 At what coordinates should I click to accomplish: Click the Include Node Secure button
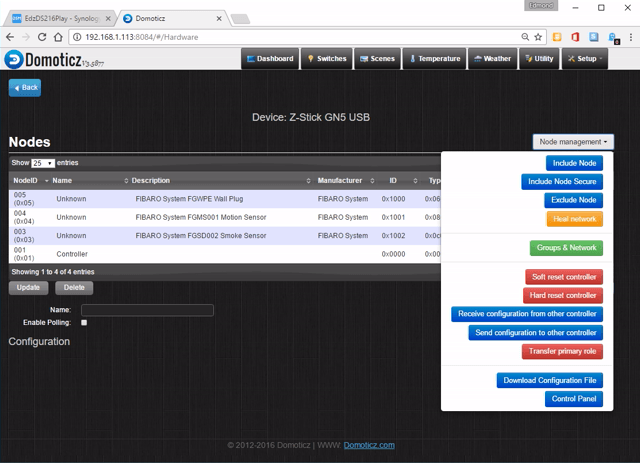[x=562, y=182]
